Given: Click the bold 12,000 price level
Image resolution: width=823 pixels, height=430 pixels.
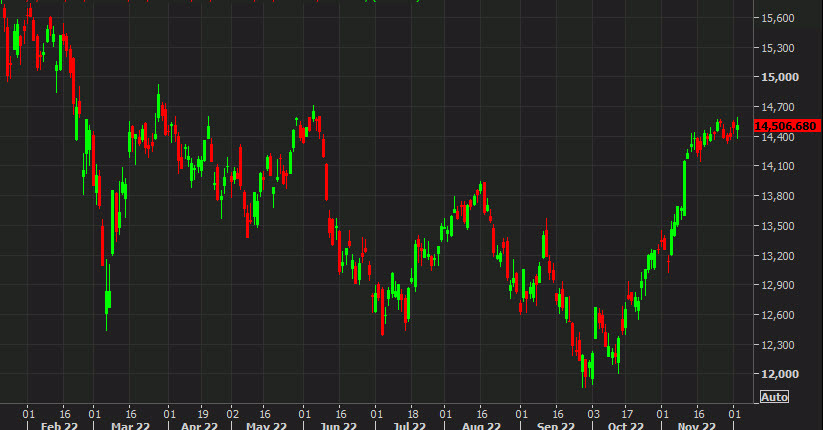Looking at the screenshot, I should (x=780, y=374).
